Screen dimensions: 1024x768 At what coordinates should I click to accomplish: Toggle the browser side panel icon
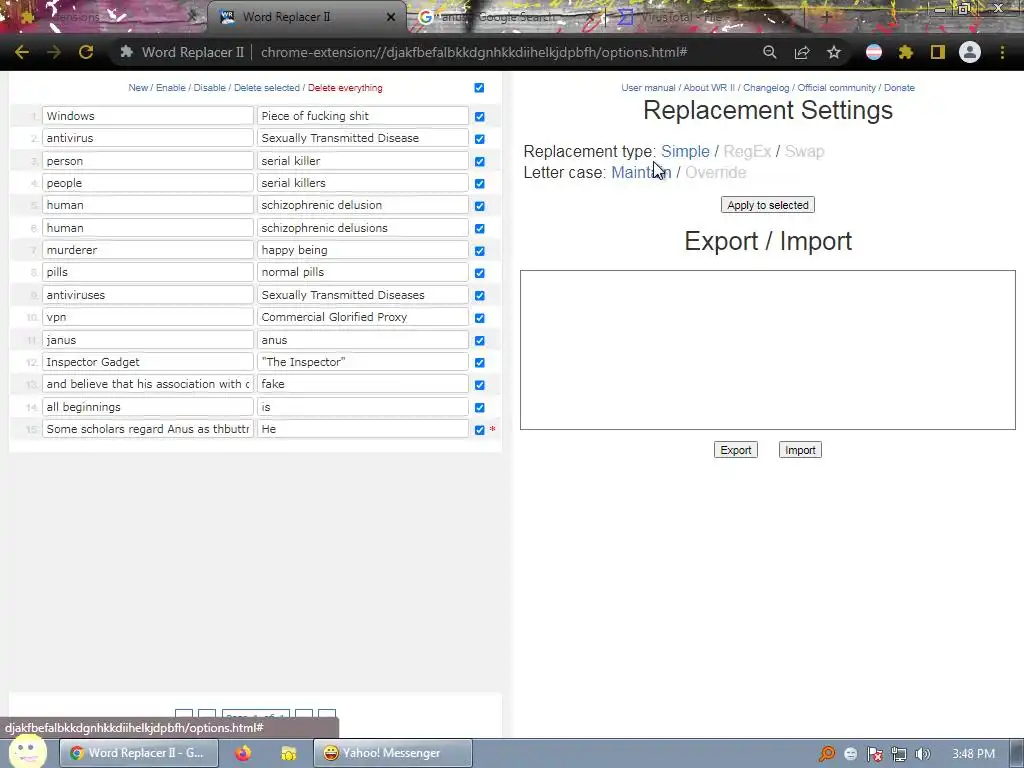(x=937, y=52)
